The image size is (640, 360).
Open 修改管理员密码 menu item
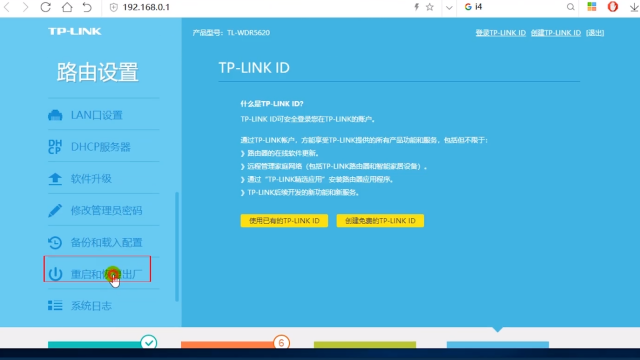pos(107,211)
